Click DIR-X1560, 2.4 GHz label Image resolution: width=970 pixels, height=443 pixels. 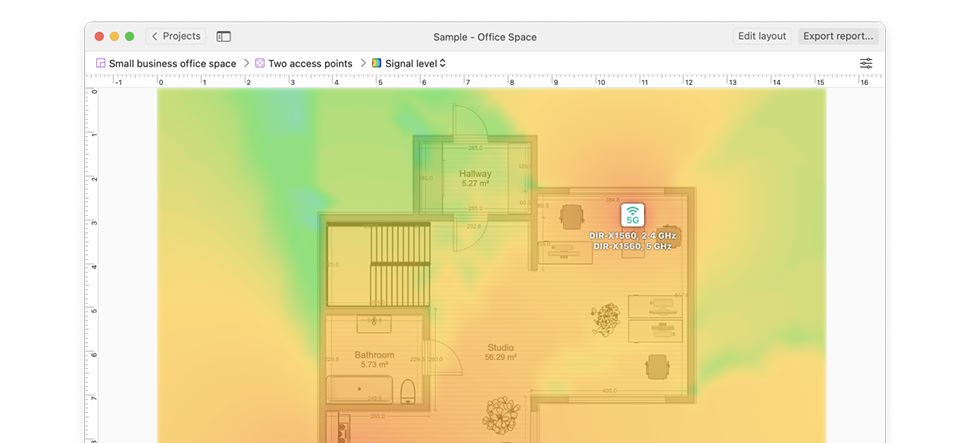[x=632, y=236]
